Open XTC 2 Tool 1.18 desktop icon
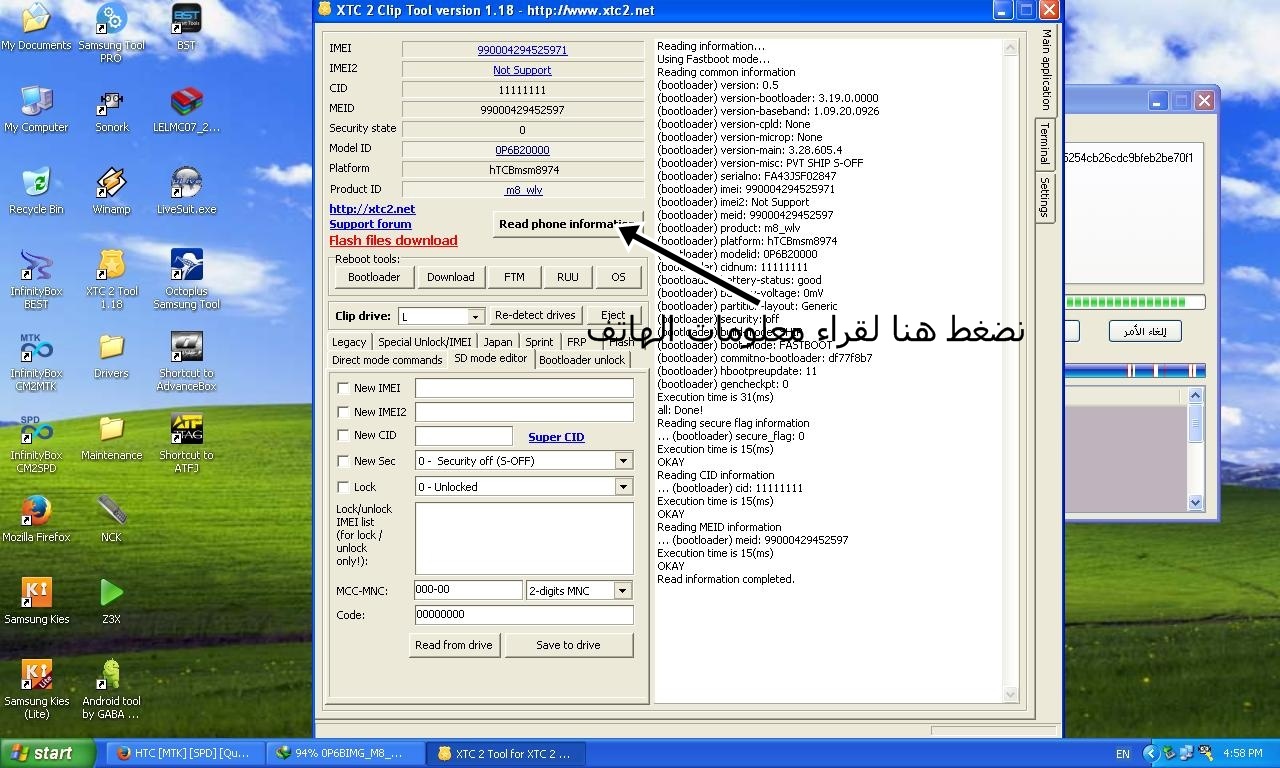This screenshot has width=1280, height=768. tap(111, 280)
